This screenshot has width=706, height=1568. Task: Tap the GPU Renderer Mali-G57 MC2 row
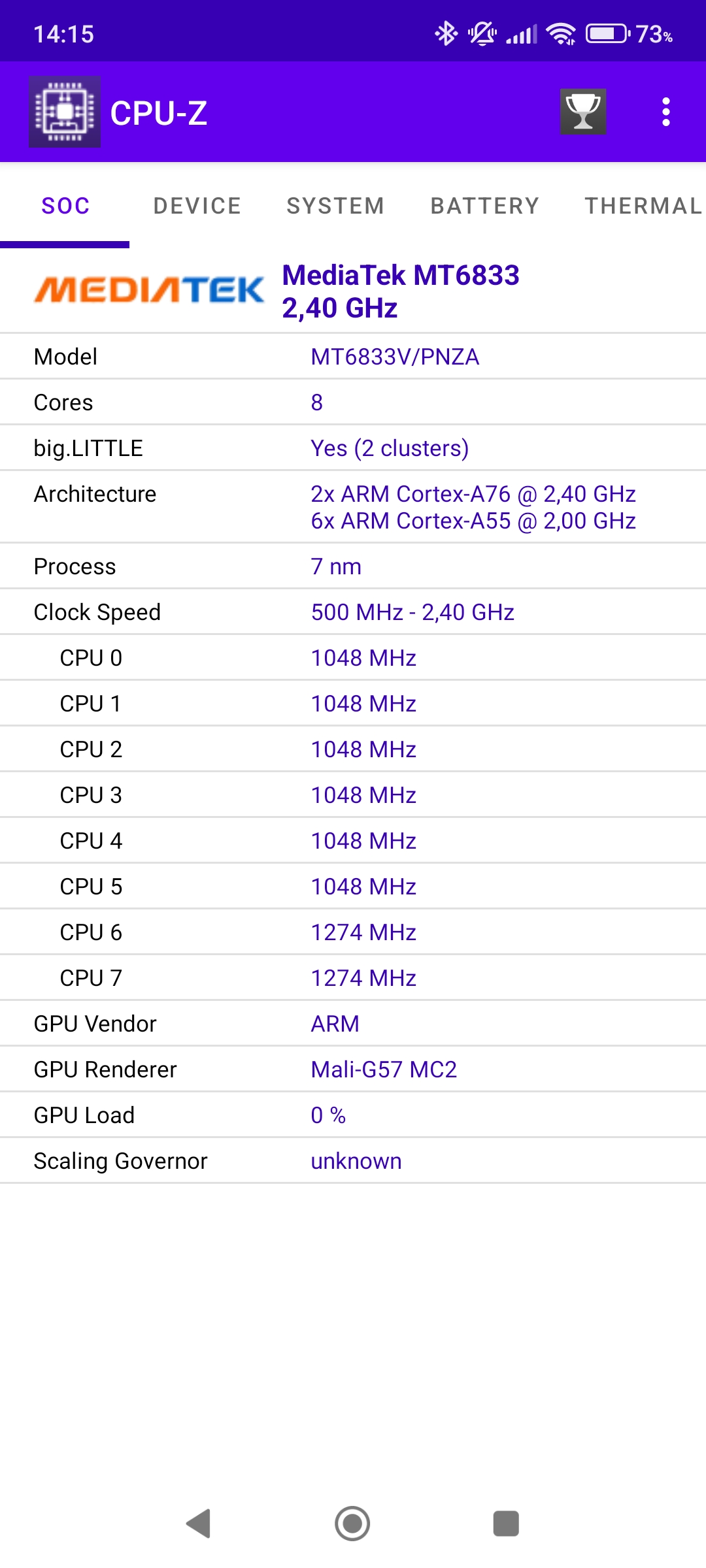(353, 1070)
